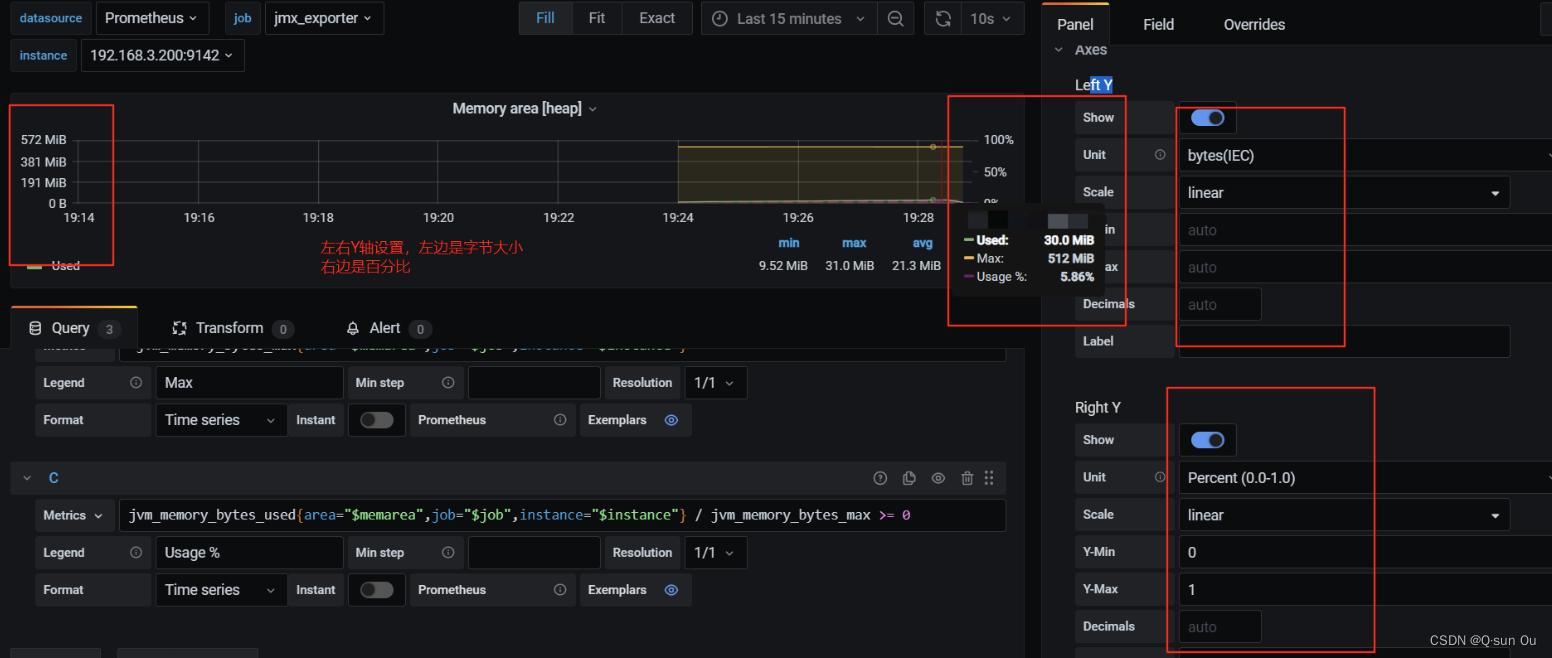Click the refresh dashboard icon
Screen dimensions: 1552x658
tap(941, 18)
